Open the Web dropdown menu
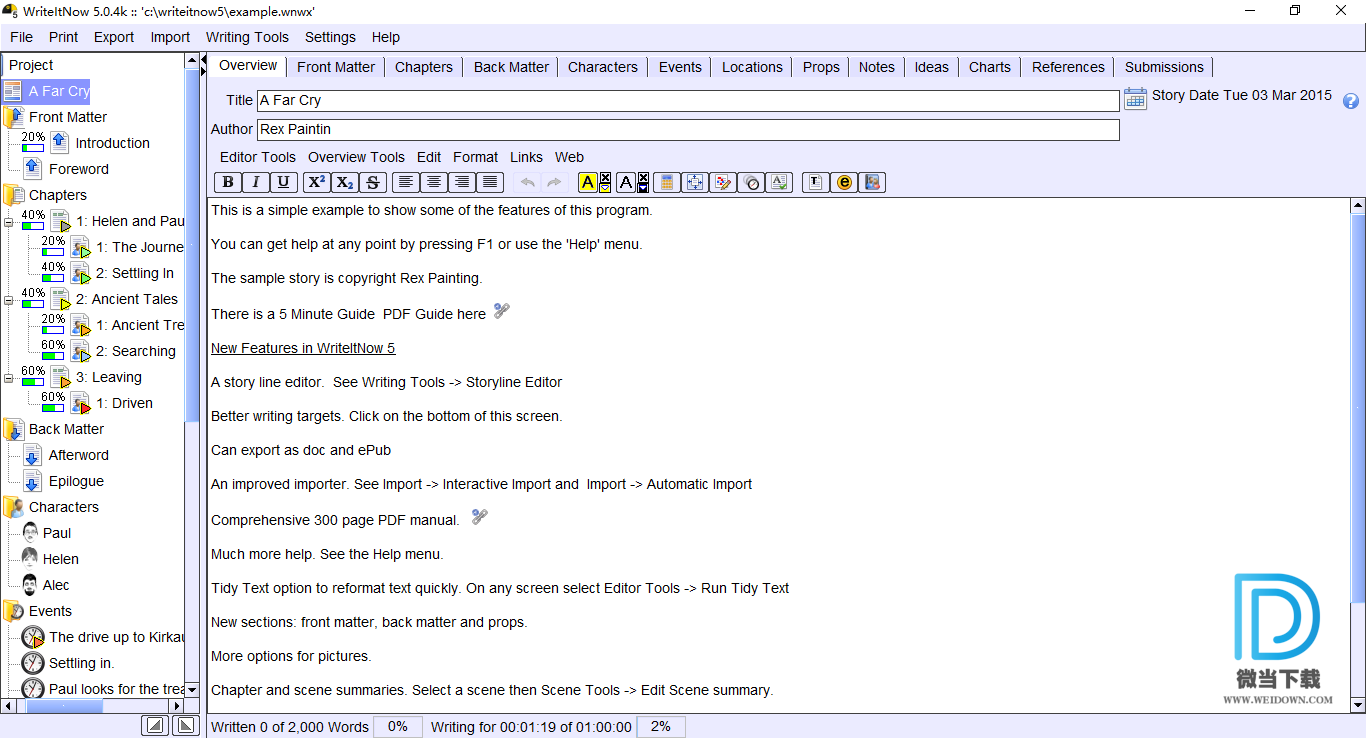 tap(569, 157)
